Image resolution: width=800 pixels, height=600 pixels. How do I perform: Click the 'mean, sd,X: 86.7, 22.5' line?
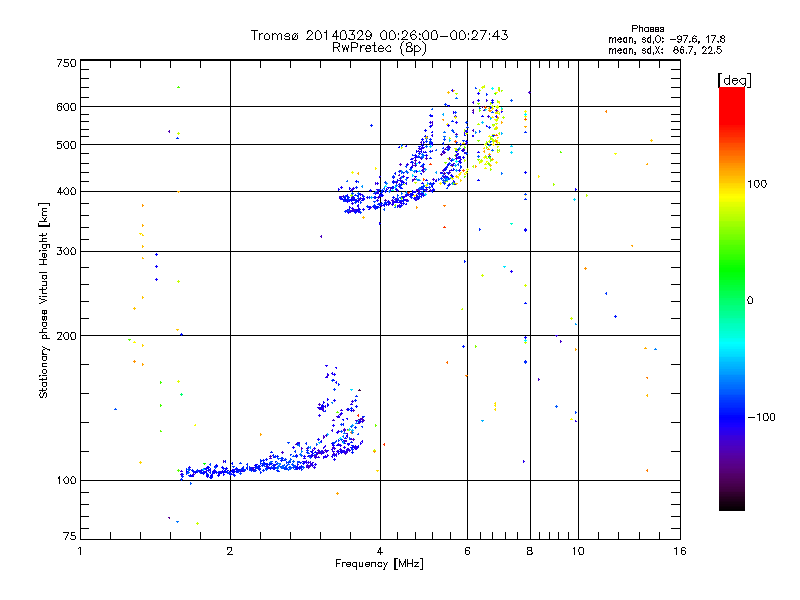click(x=665, y=50)
